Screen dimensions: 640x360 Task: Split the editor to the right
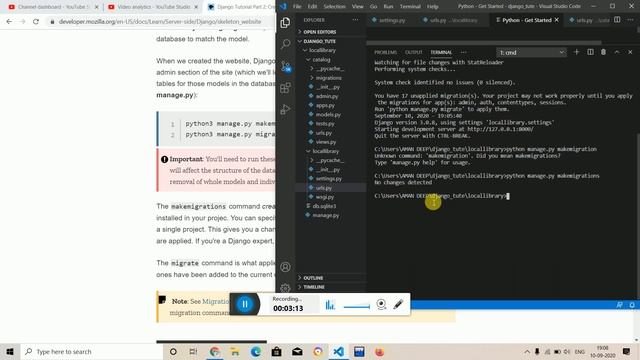[x=617, y=20]
